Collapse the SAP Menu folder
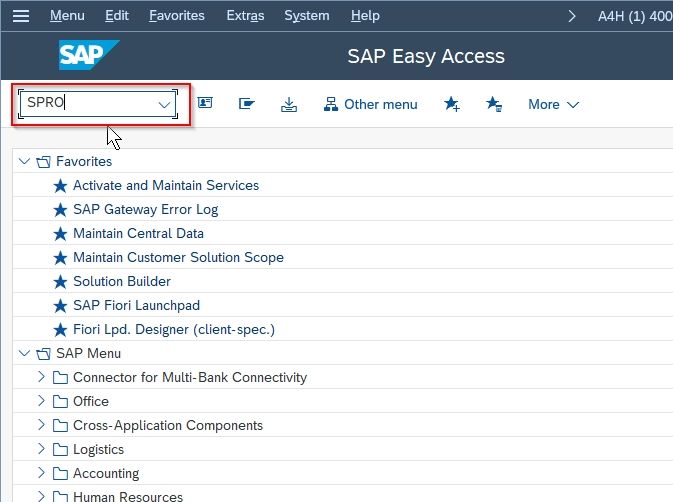This screenshot has height=502, width=673. [24, 353]
